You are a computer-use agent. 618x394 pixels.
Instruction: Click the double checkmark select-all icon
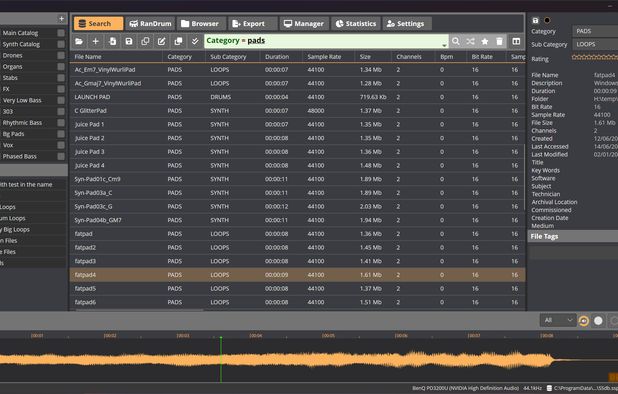[195, 41]
